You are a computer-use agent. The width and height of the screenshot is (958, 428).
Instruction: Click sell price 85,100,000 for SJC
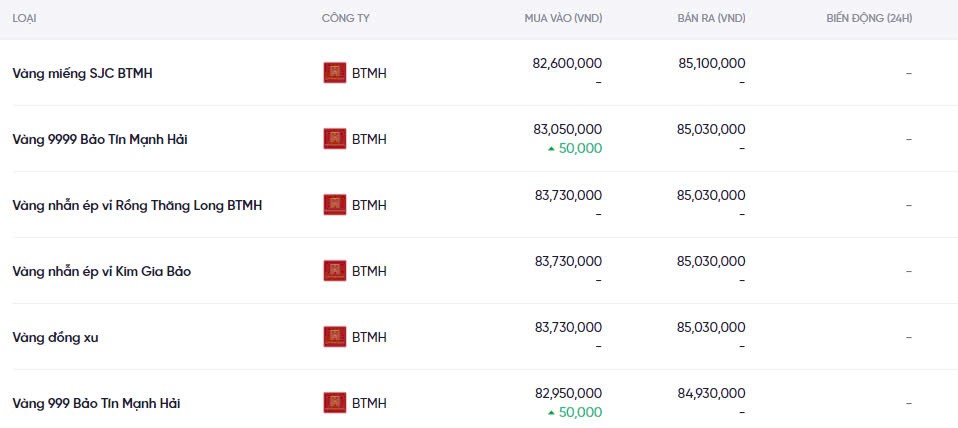[711, 63]
